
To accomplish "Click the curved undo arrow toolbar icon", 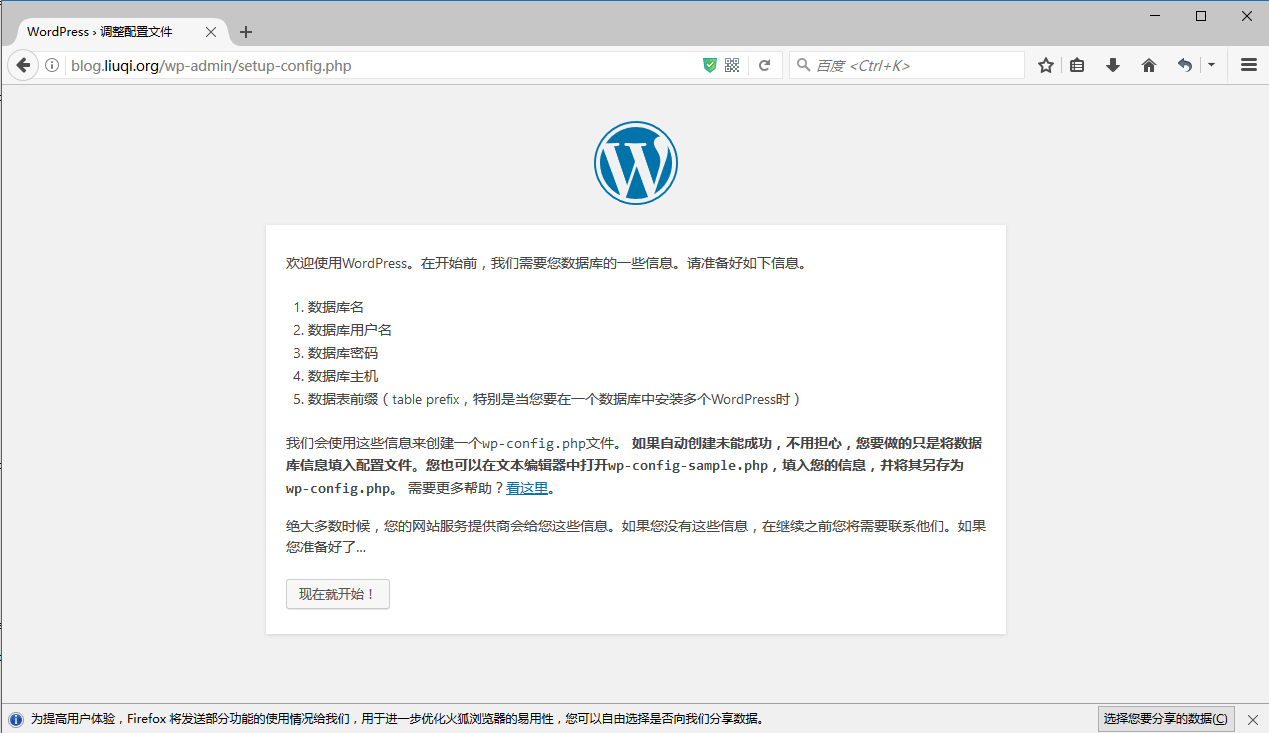I will coord(1185,65).
